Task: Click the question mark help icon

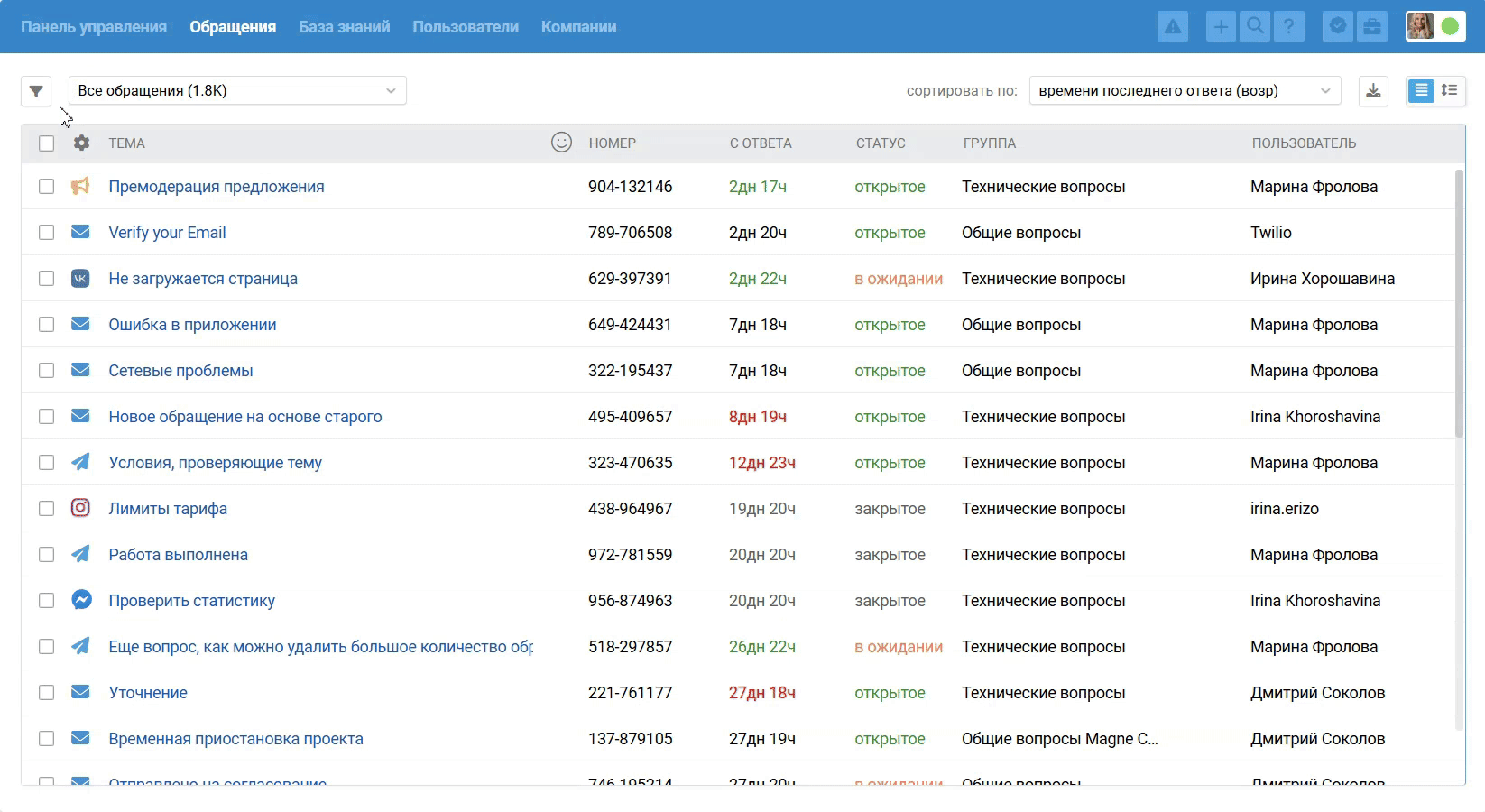Action: [x=1289, y=27]
